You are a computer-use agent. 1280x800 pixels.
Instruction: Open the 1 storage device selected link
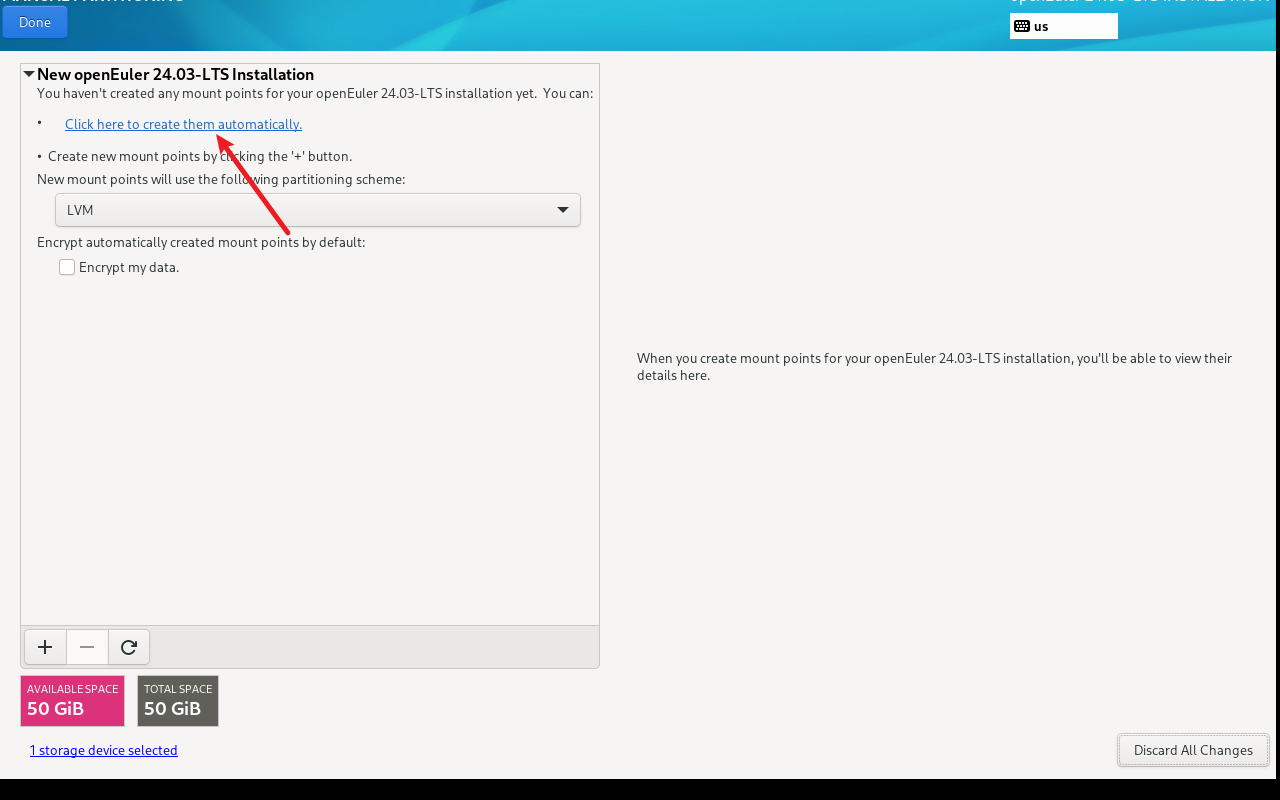coord(103,750)
